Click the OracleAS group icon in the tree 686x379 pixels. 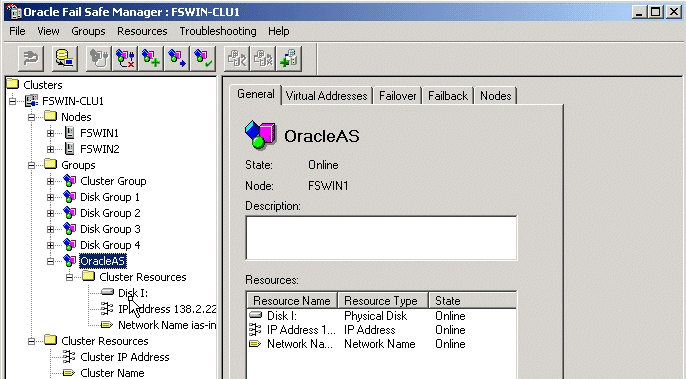[x=70, y=261]
